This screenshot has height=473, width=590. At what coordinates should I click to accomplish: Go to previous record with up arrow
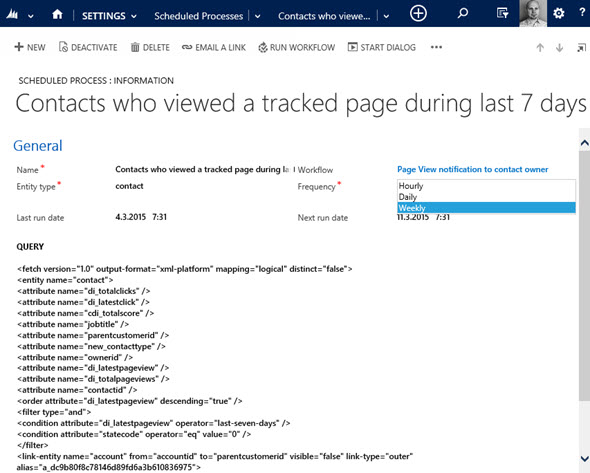tap(540, 48)
